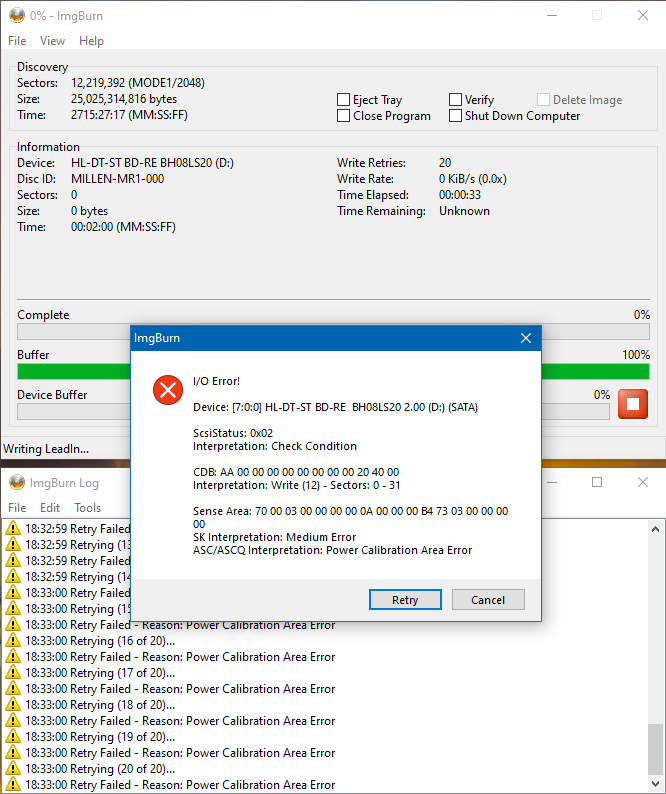The image size is (666, 794).
Task: Click device name 'HL-DT-ST BD-RE BH08LS20 (D:)'
Action: click(x=152, y=163)
